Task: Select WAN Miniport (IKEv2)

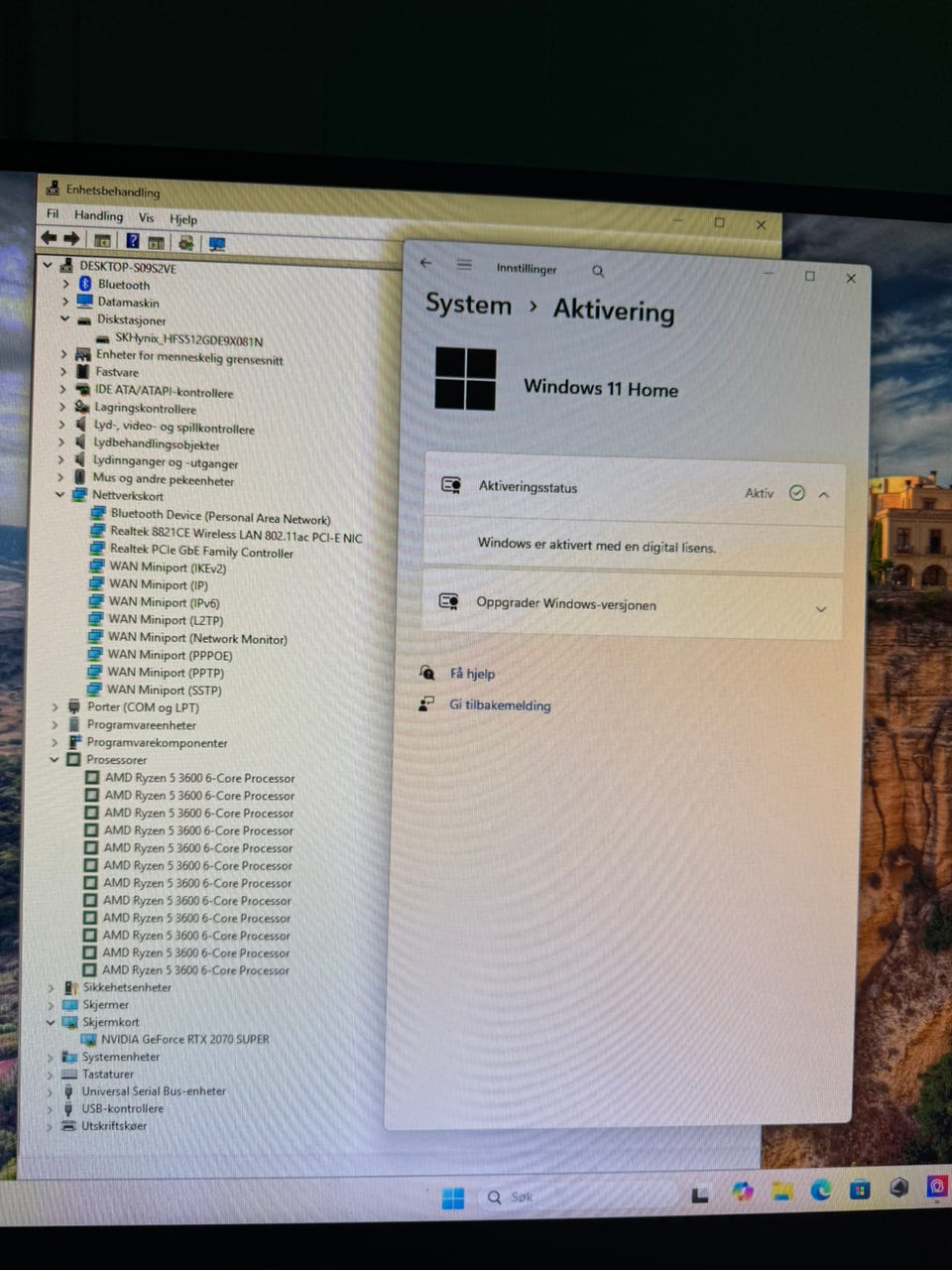Action: pos(168,568)
